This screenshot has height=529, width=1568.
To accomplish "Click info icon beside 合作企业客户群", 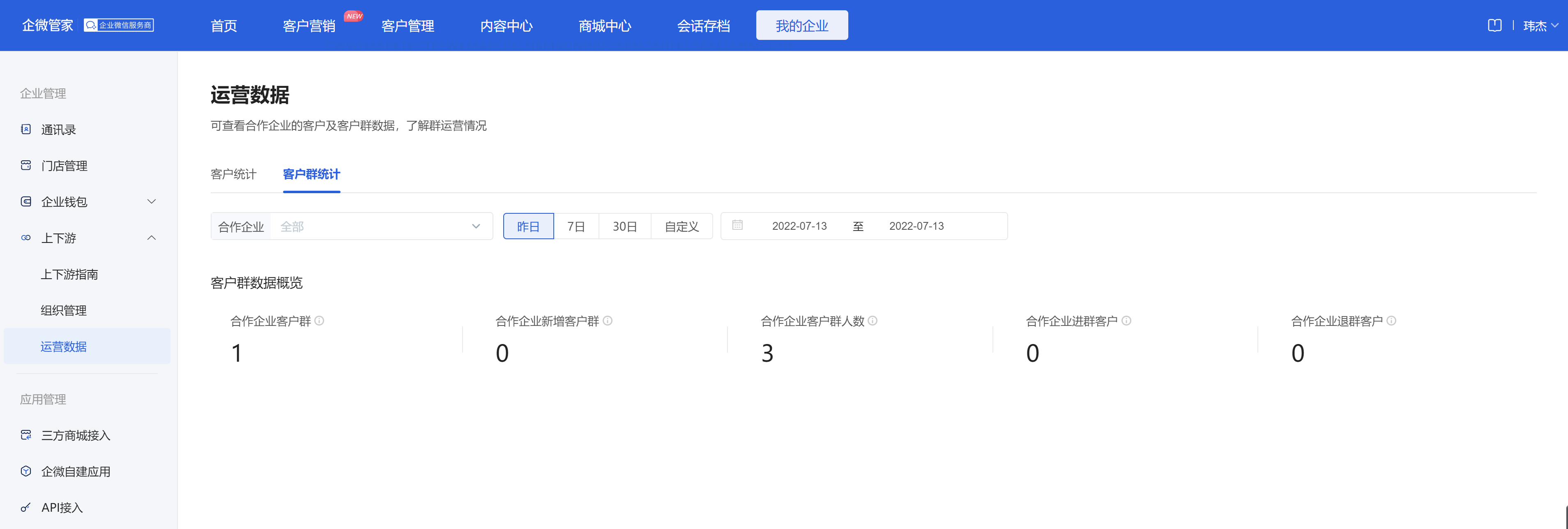I will click(319, 321).
